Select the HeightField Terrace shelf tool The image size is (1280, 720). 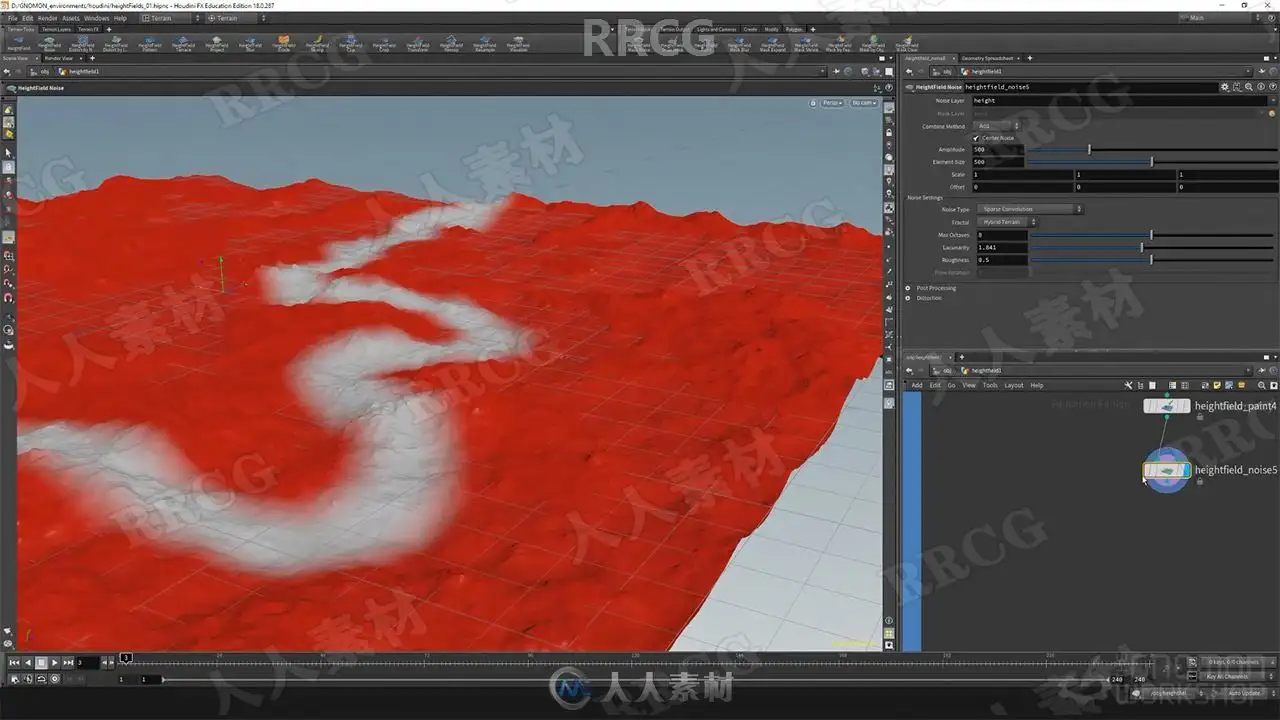(183, 44)
